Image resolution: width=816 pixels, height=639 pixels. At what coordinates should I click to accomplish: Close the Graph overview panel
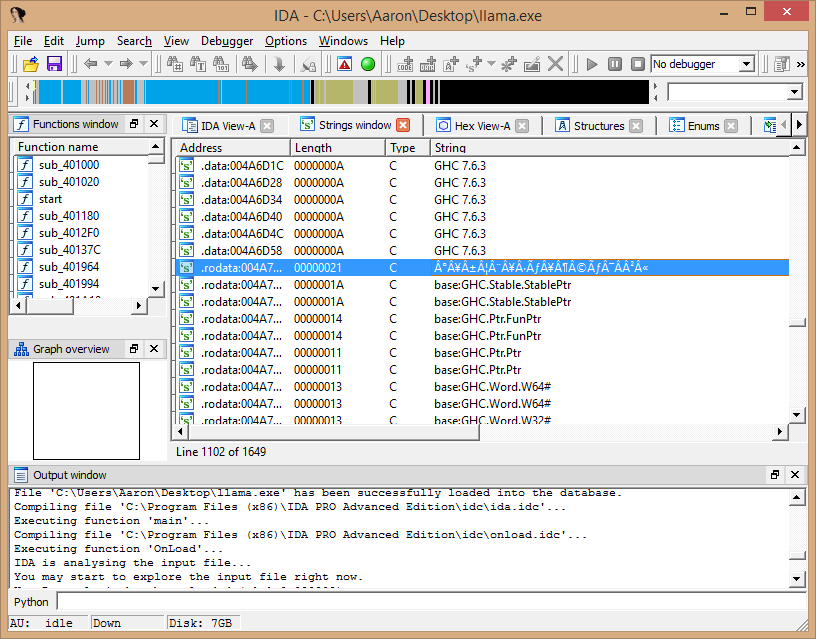coord(154,349)
